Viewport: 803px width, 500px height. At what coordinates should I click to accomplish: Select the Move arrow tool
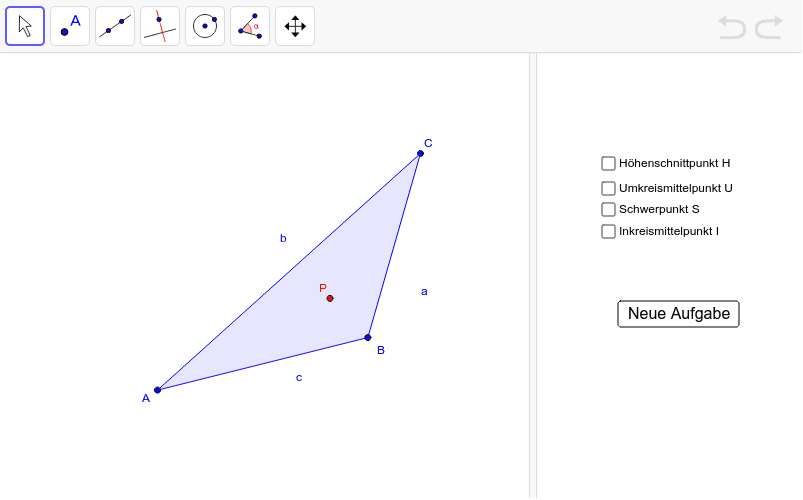click(25, 26)
